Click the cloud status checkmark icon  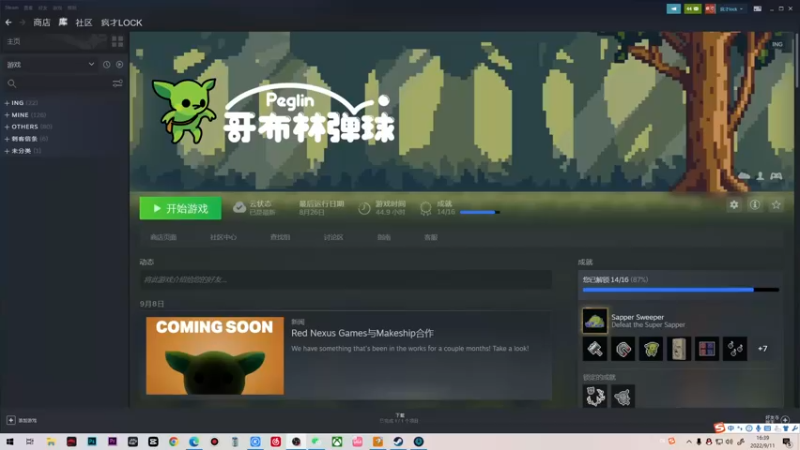coord(239,208)
